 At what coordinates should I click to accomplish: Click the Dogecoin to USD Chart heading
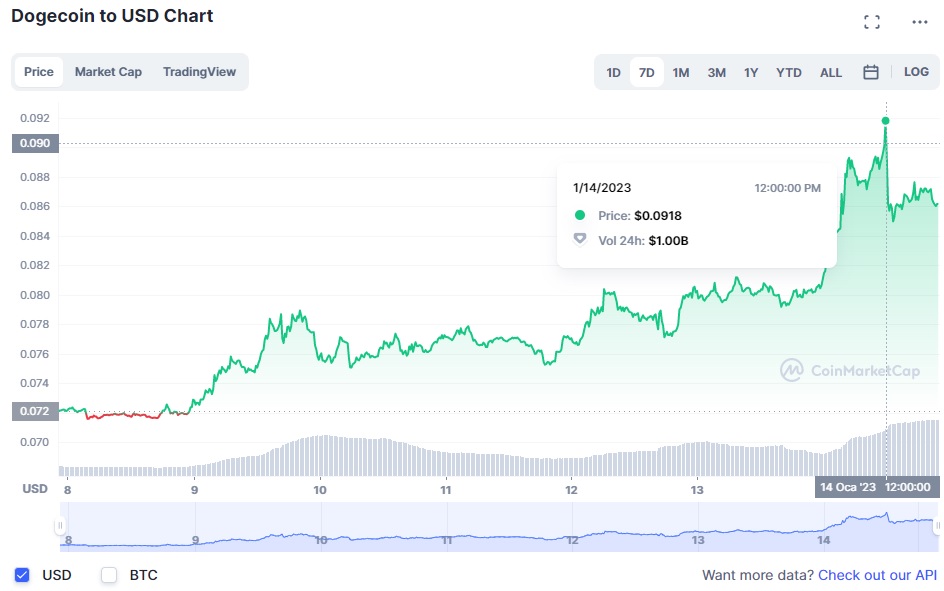113,16
